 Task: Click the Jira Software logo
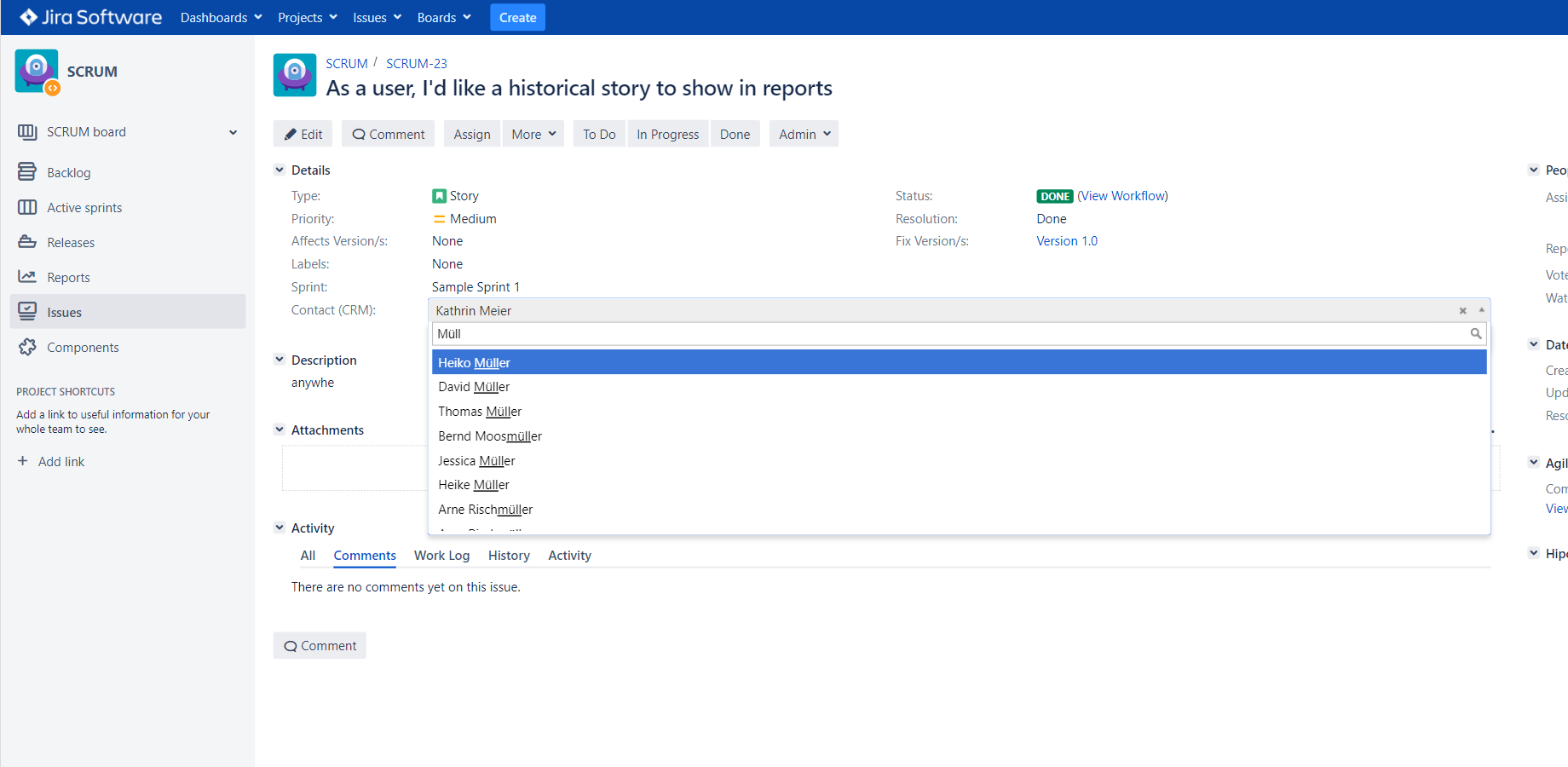click(90, 17)
